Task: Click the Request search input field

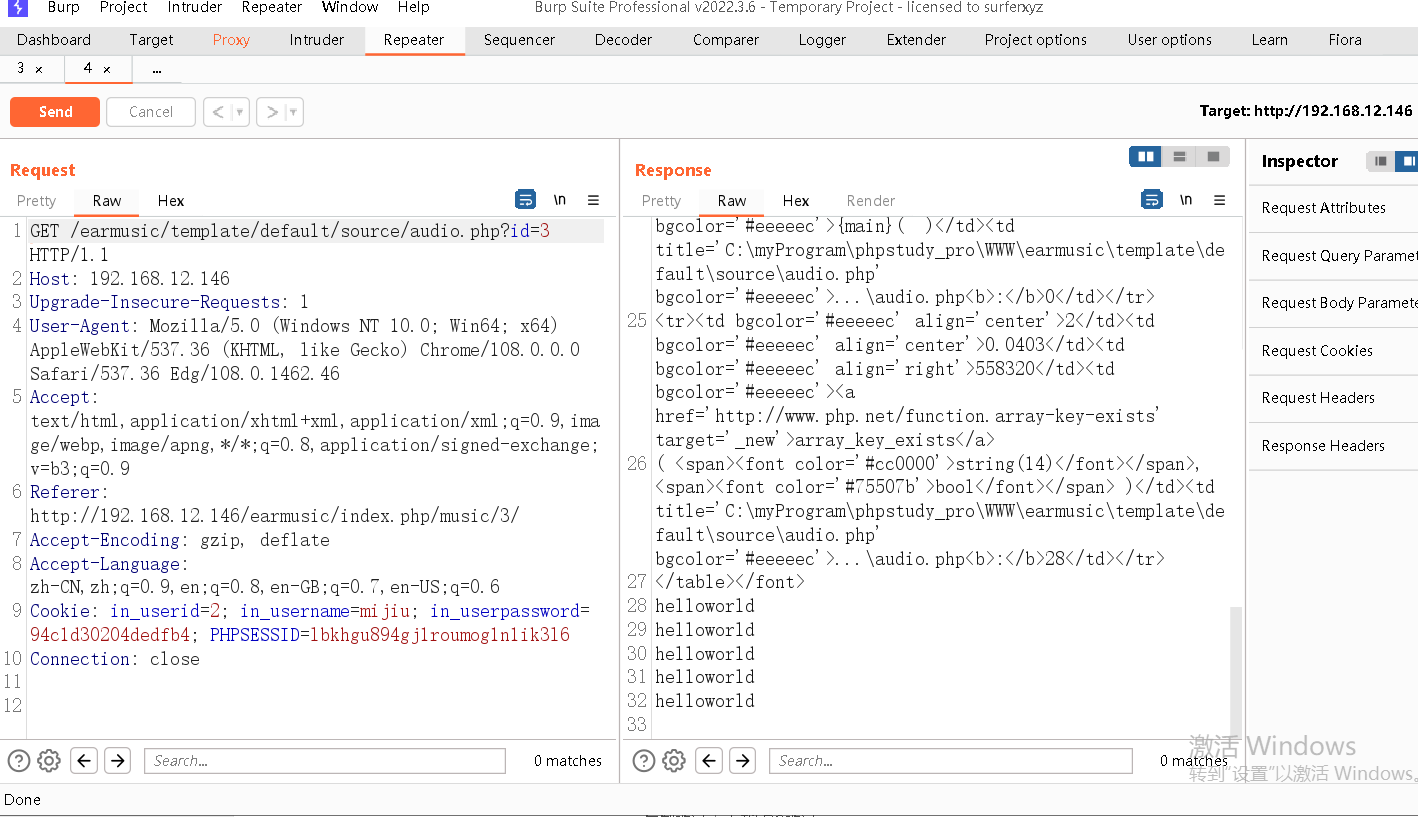Action: (x=325, y=761)
